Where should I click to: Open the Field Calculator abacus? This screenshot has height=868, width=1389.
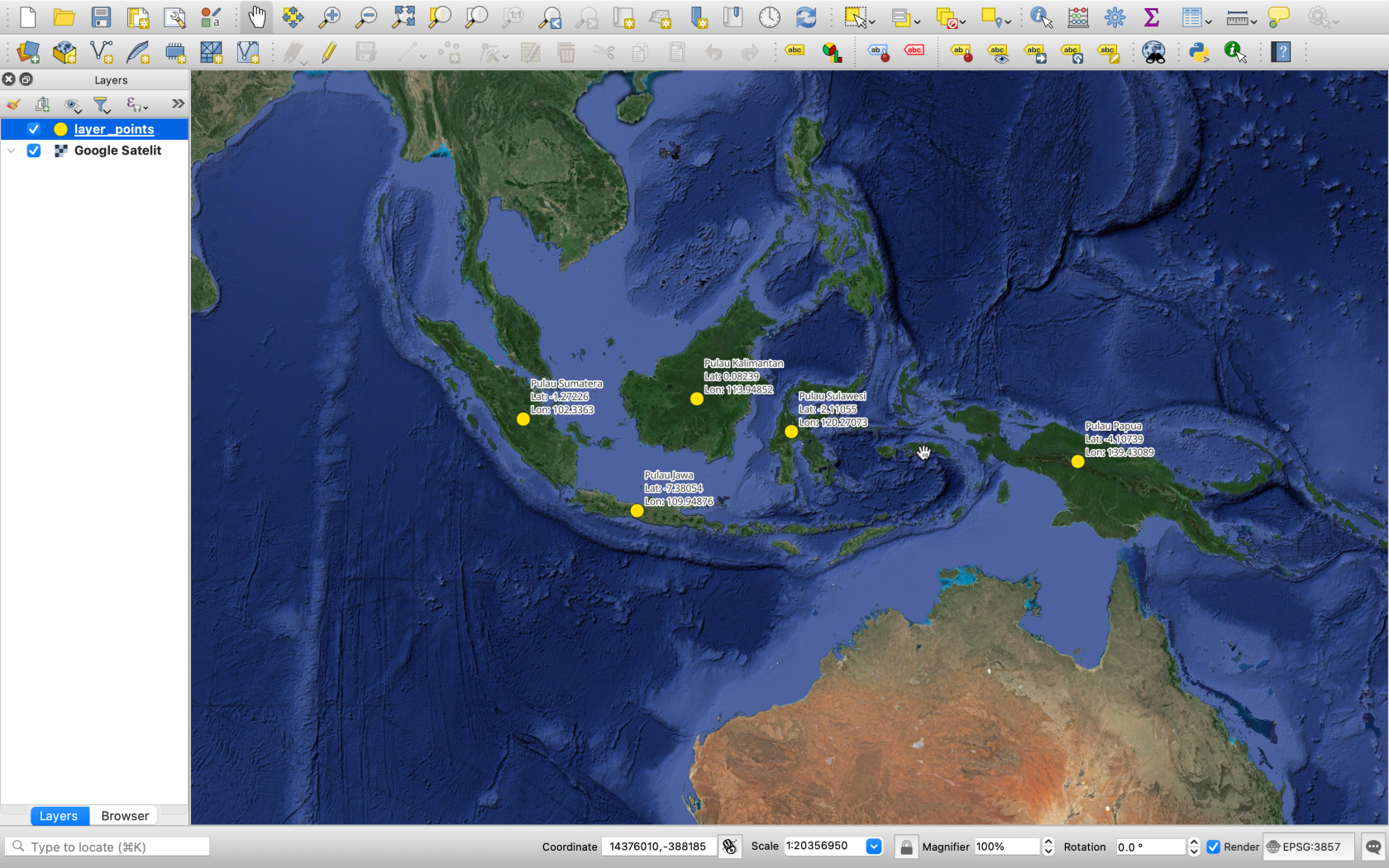click(1078, 17)
